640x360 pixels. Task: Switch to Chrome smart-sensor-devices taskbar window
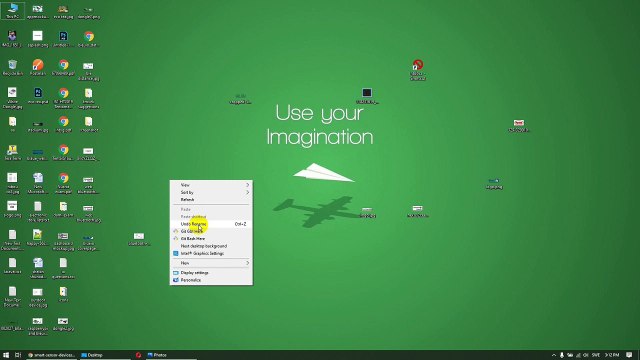point(51,355)
